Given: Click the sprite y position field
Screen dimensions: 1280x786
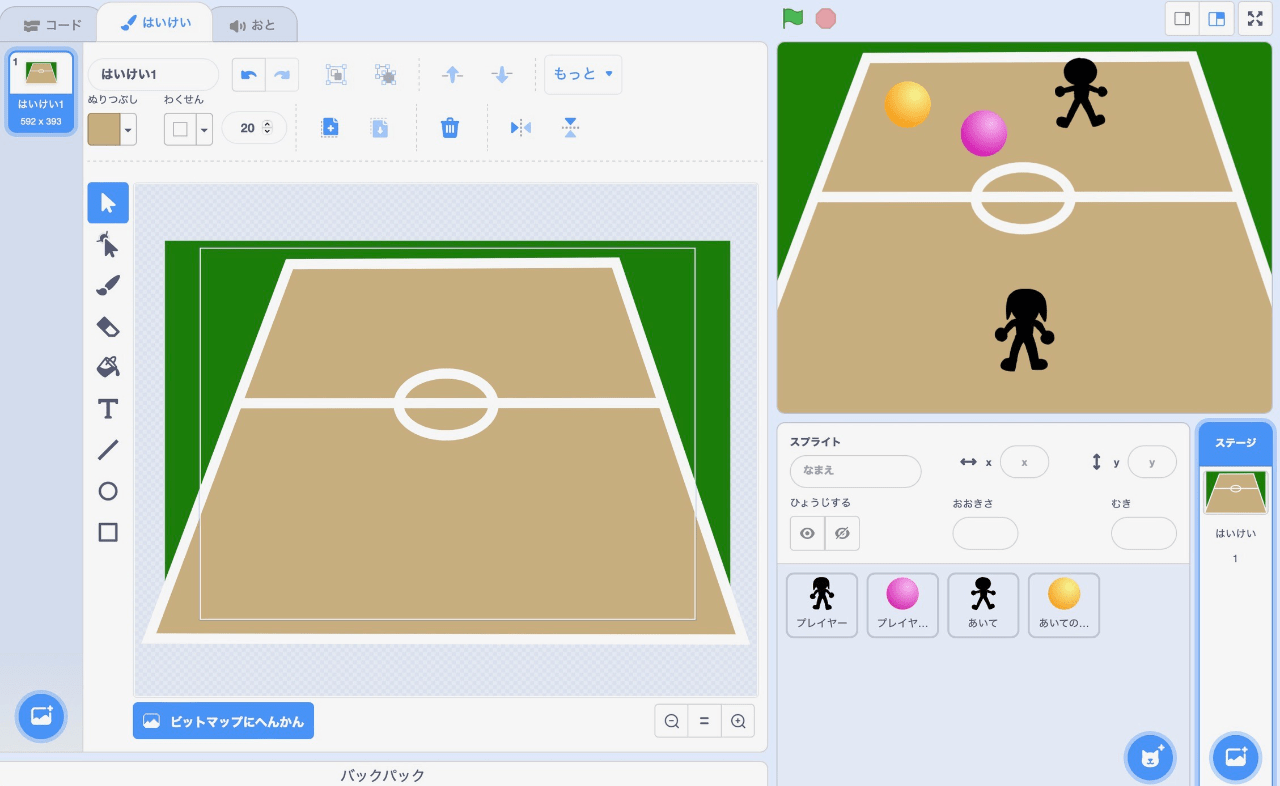Looking at the screenshot, I should (x=1152, y=462).
